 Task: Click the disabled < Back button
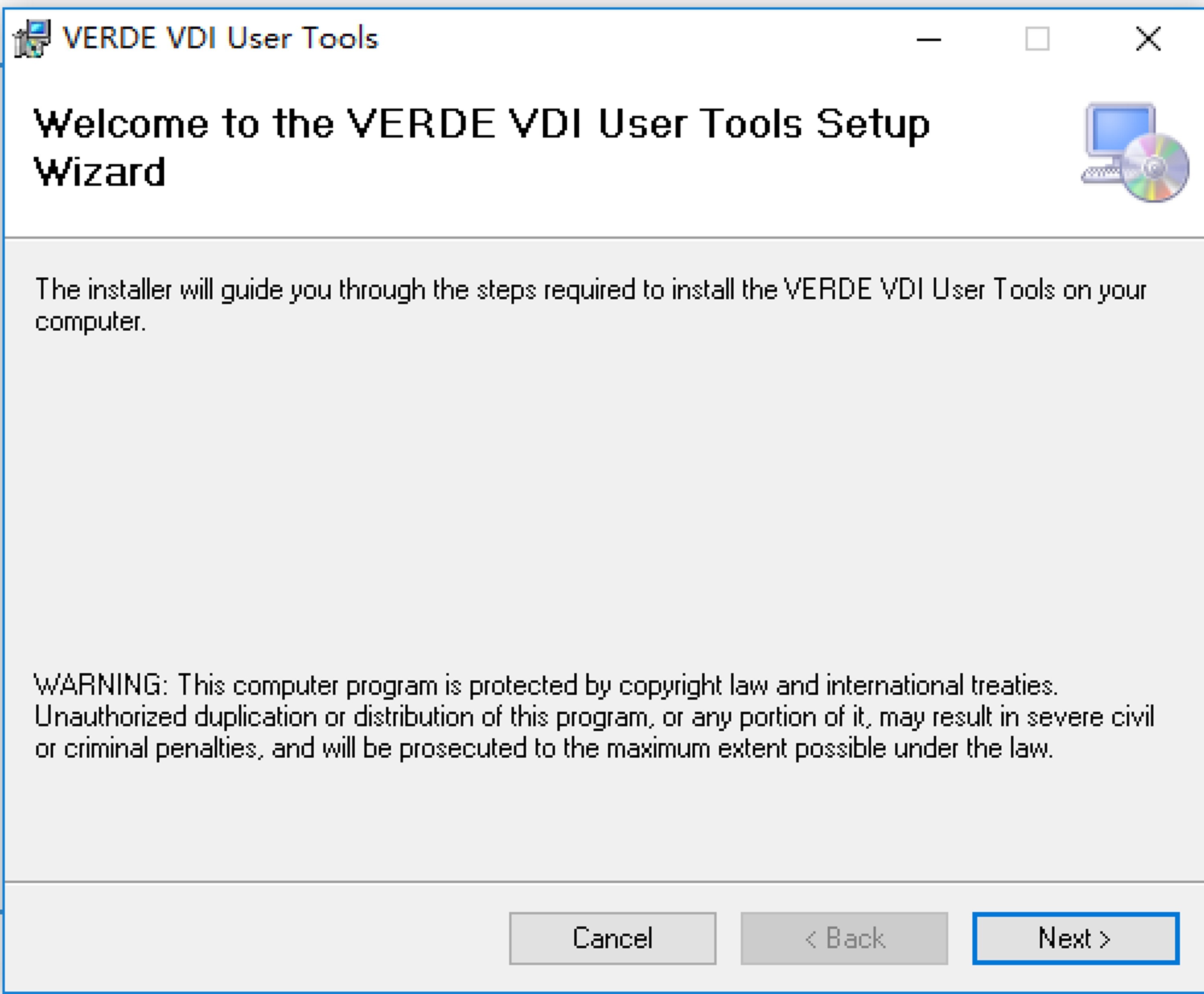(x=844, y=939)
